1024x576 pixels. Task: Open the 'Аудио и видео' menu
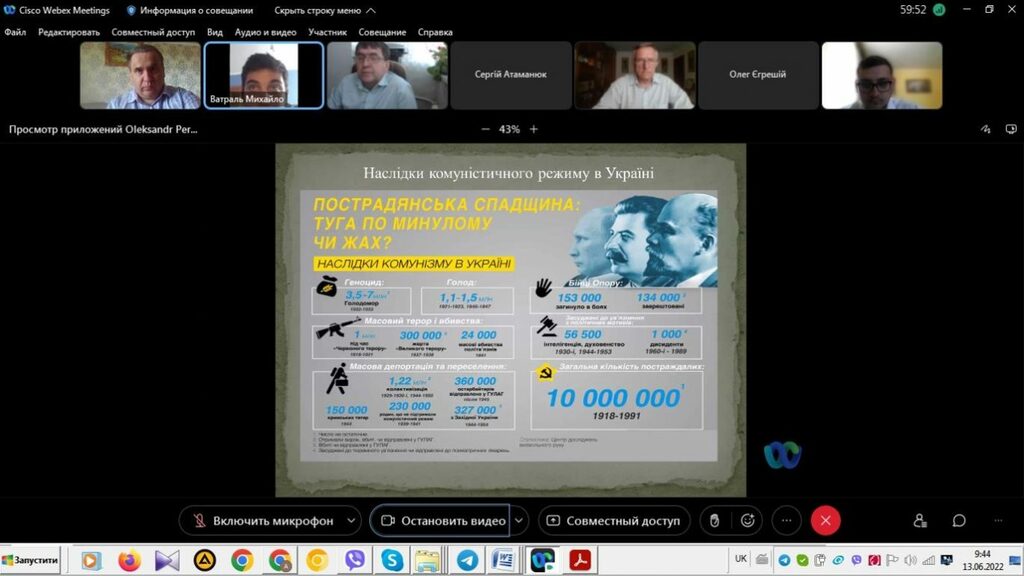click(x=265, y=32)
